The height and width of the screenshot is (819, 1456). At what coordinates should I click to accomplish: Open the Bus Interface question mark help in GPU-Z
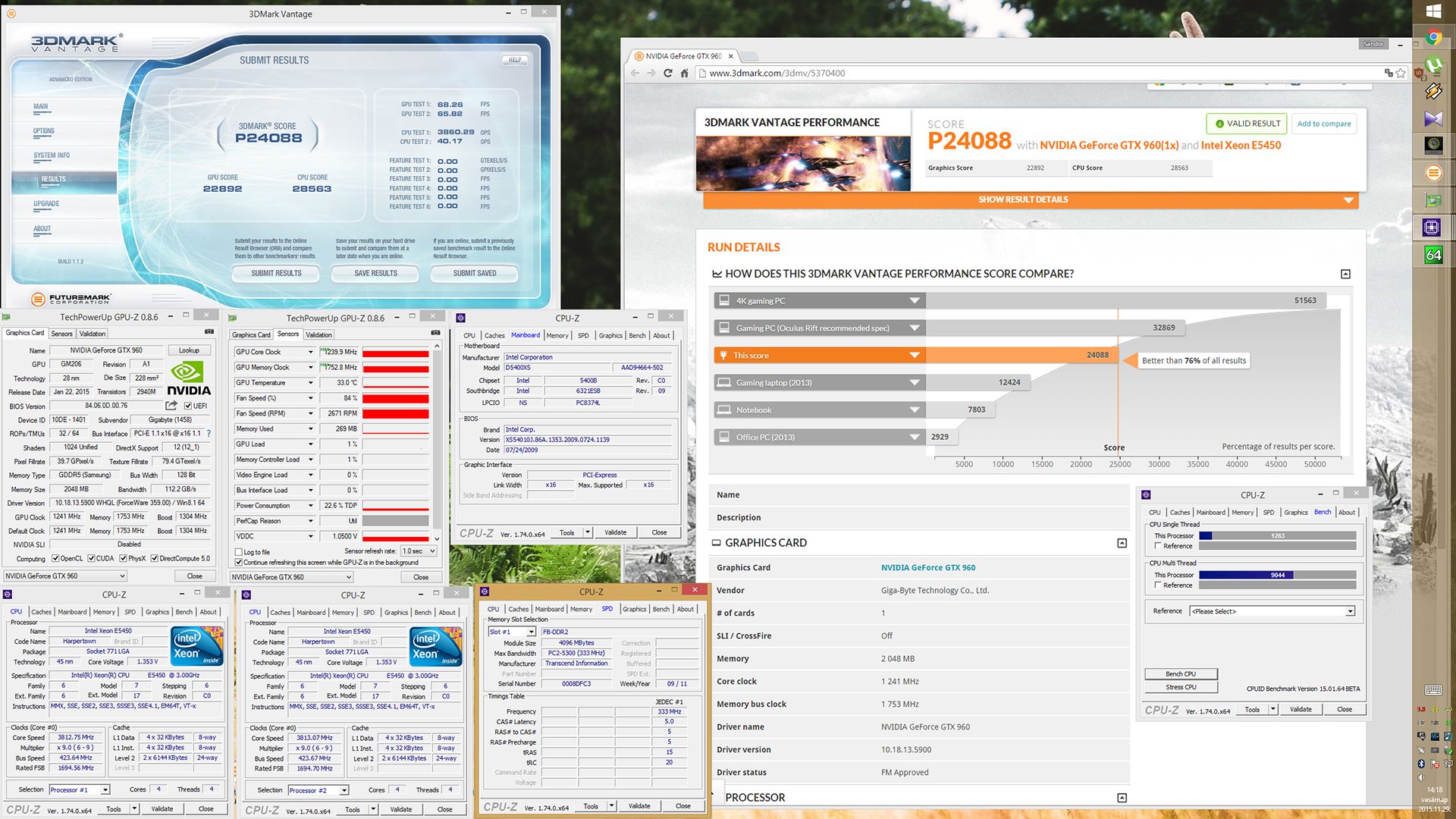(x=209, y=434)
